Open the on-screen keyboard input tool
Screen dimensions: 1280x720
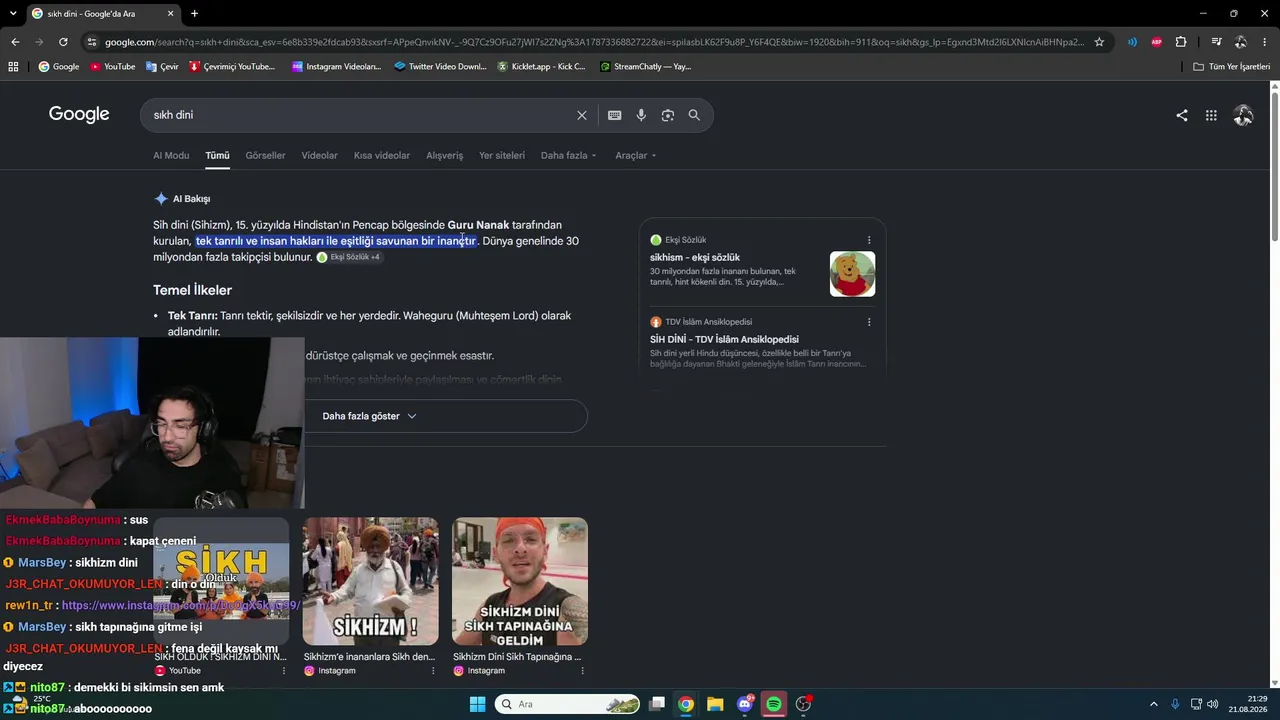[x=615, y=115]
